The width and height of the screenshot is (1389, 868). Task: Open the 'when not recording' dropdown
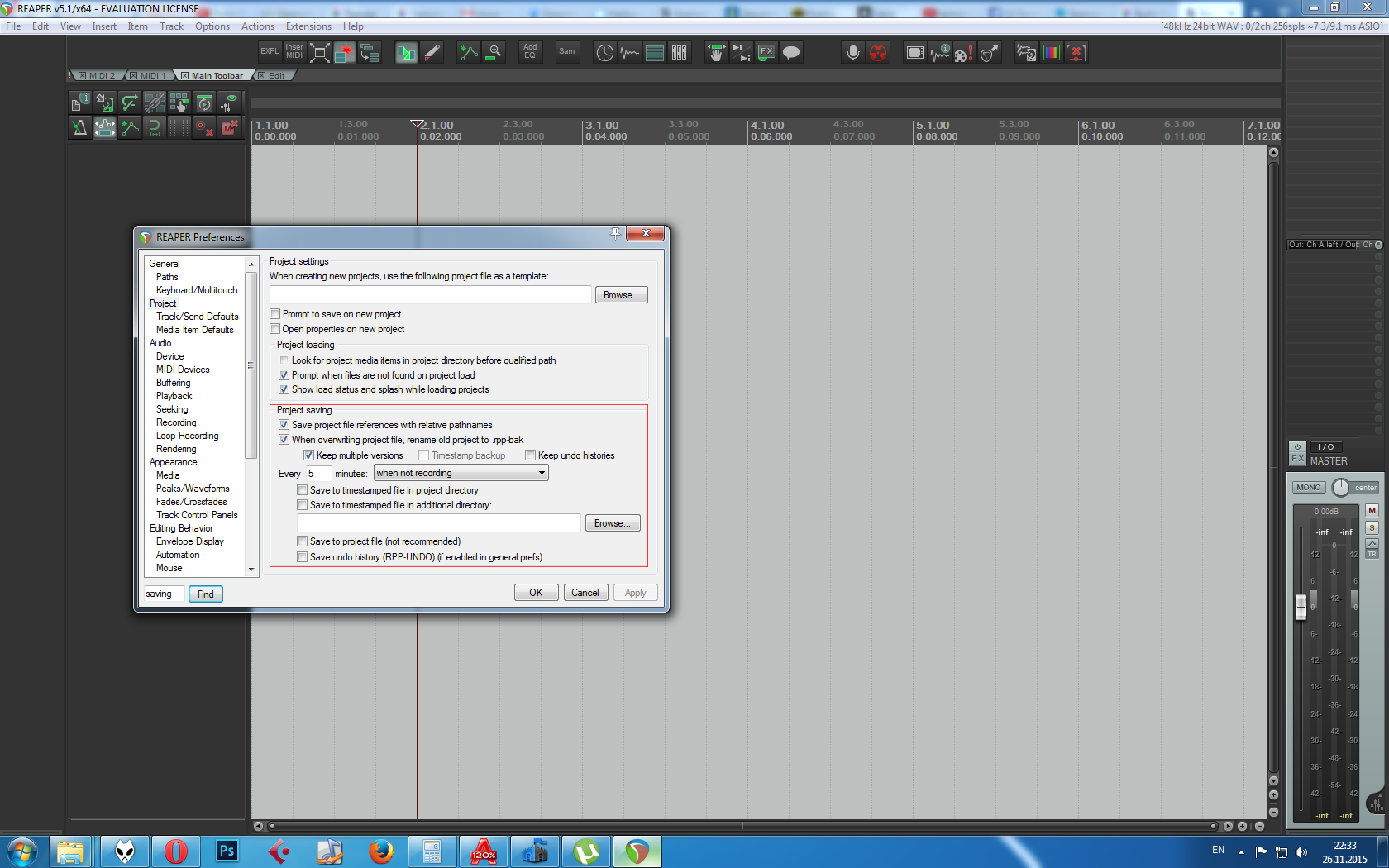tap(461, 473)
